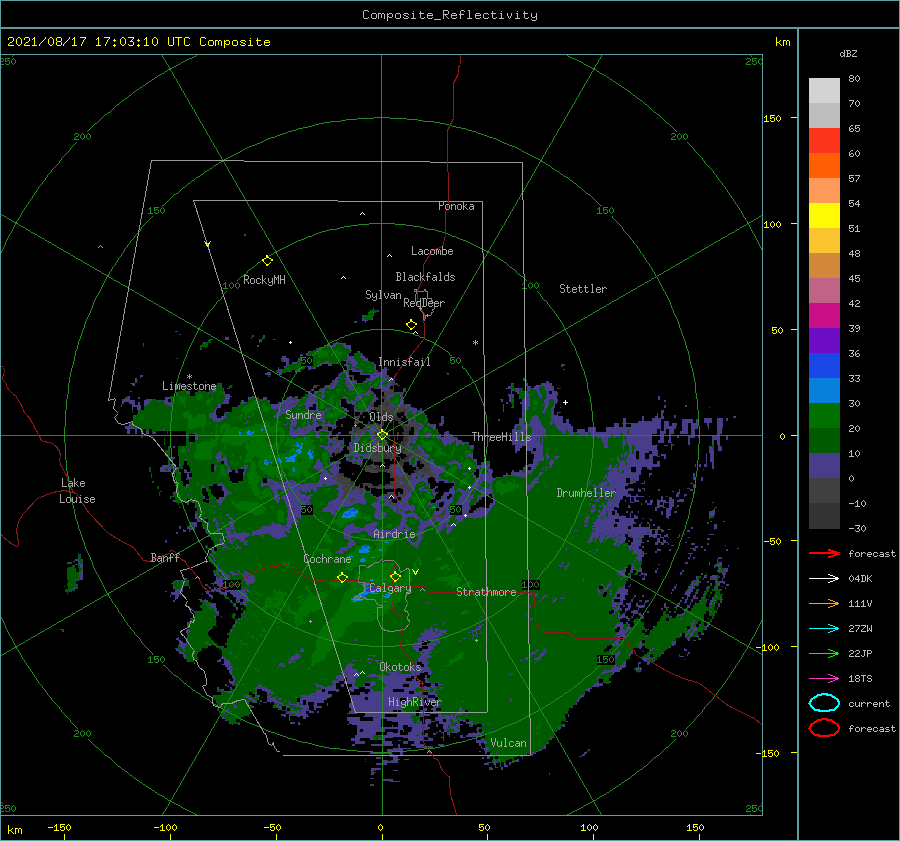The width and height of the screenshot is (900, 841).
Task: Click the Cochrane city label
Action: point(327,559)
